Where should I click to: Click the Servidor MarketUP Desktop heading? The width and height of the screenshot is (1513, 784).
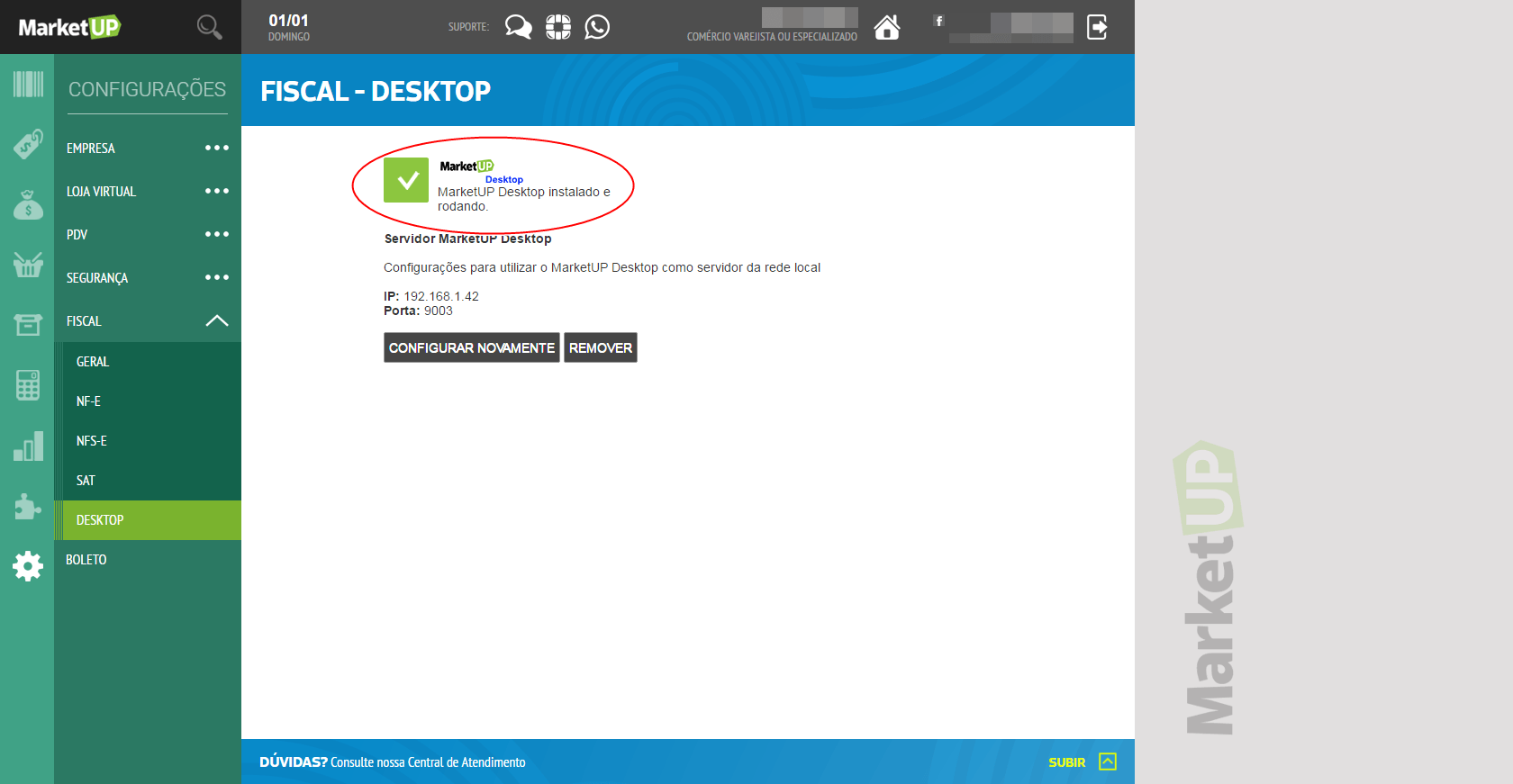(468, 239)
